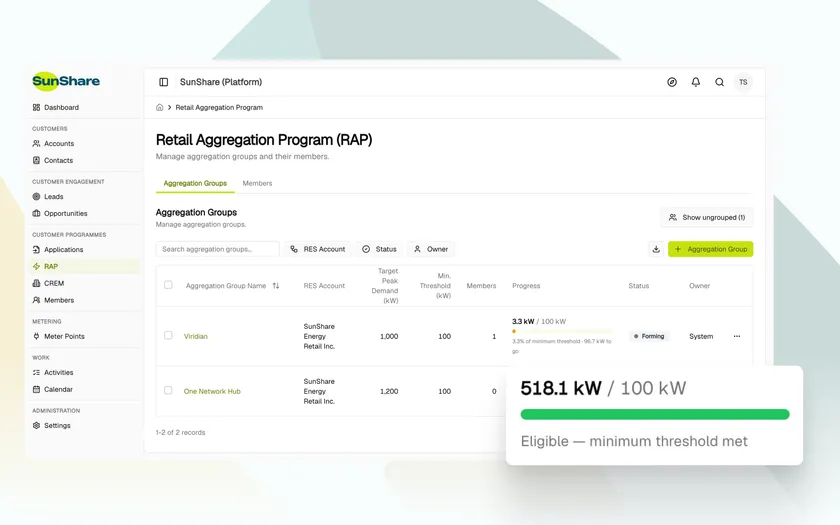The width and height of the screenshot is (840, 525).
Task: Click the search magnifier icon
Action: pos(719,82)
